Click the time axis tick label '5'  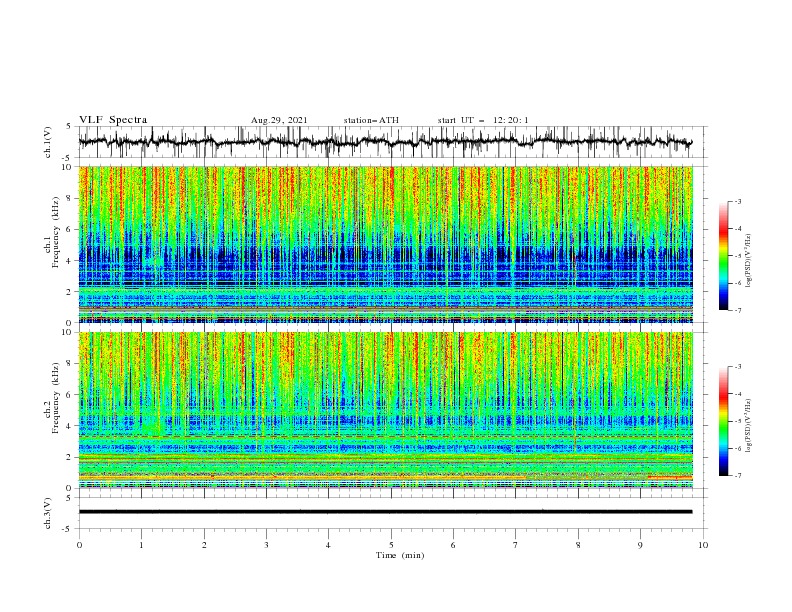coord(391,545)
